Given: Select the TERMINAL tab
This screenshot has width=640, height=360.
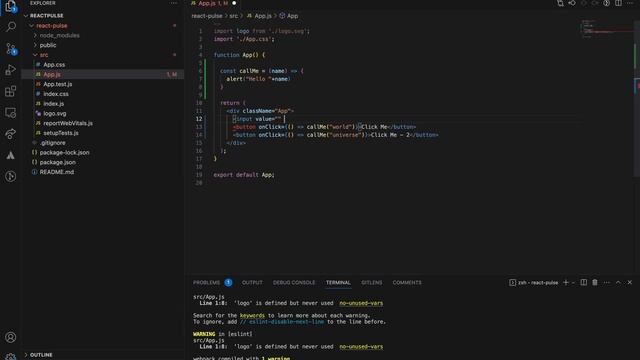Looking at the screenshot, I should pyautogui.click(x=338, y=282).
